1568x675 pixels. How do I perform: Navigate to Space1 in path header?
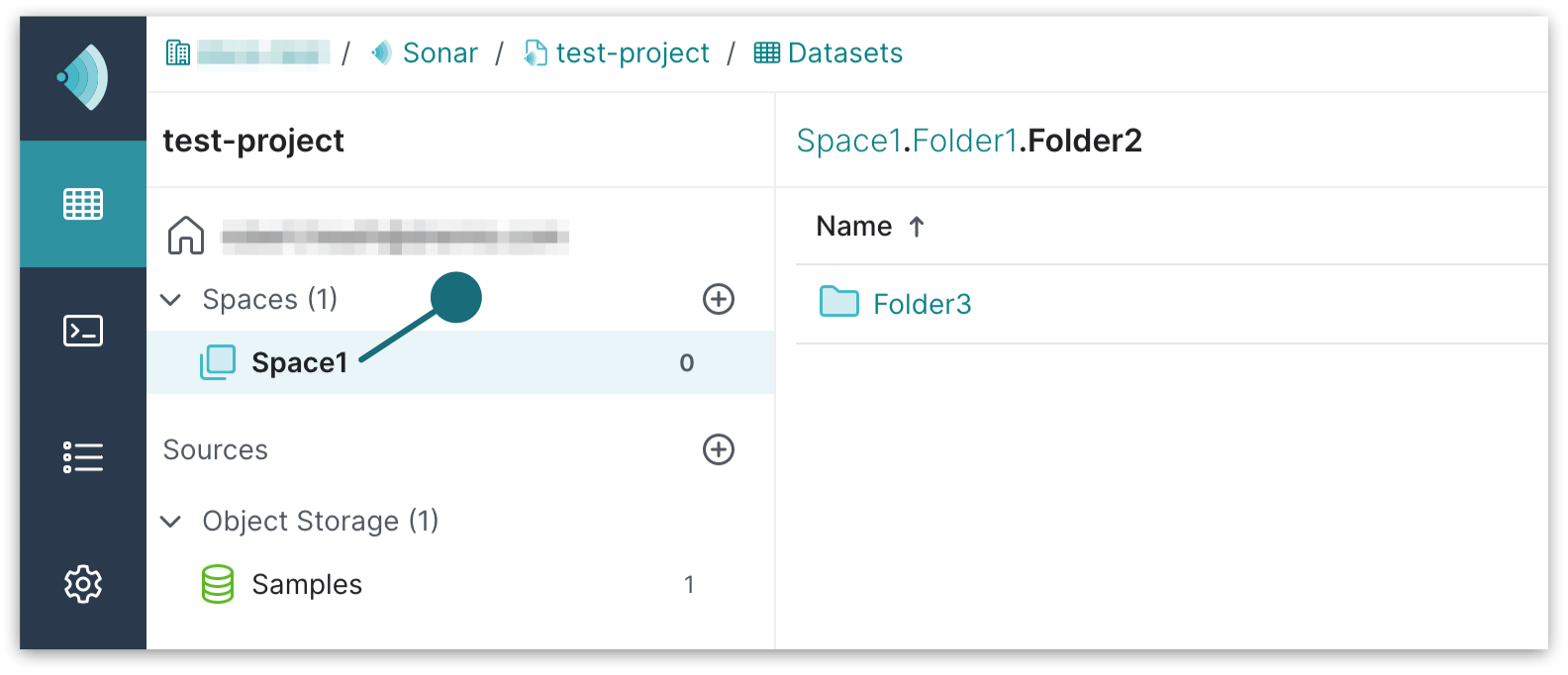click(x=849, y=141)
